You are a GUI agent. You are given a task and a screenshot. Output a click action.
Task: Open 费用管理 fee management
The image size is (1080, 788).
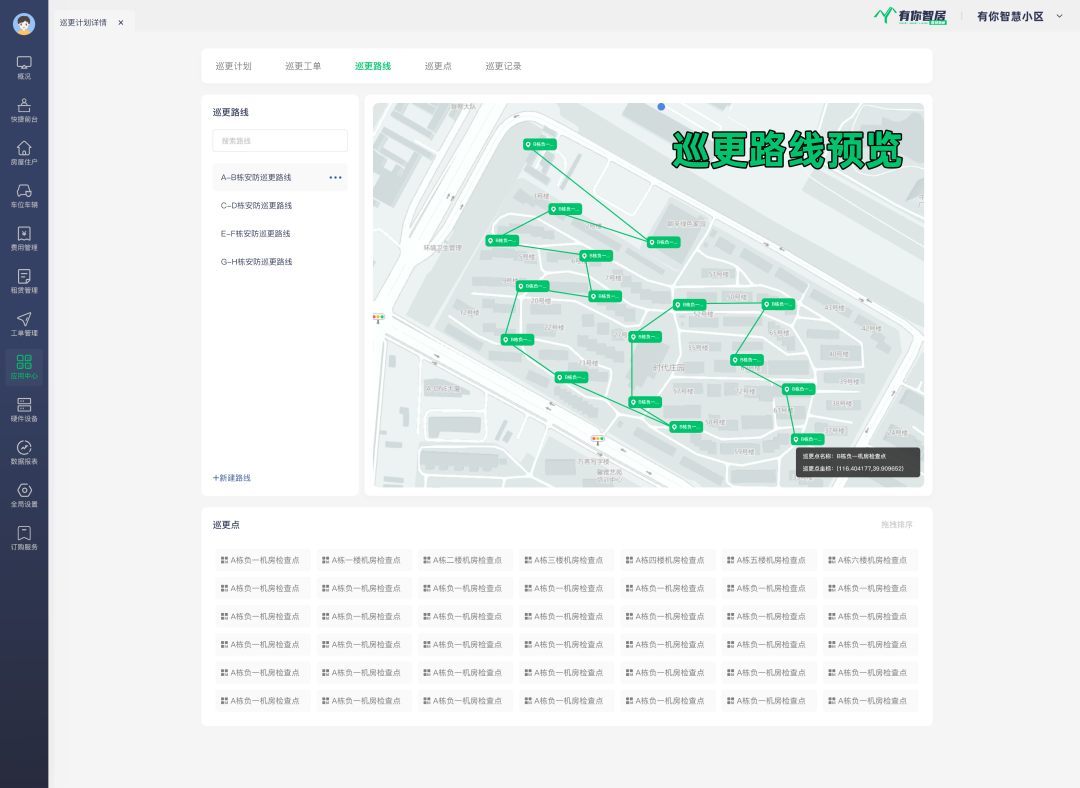pos(24,235)
